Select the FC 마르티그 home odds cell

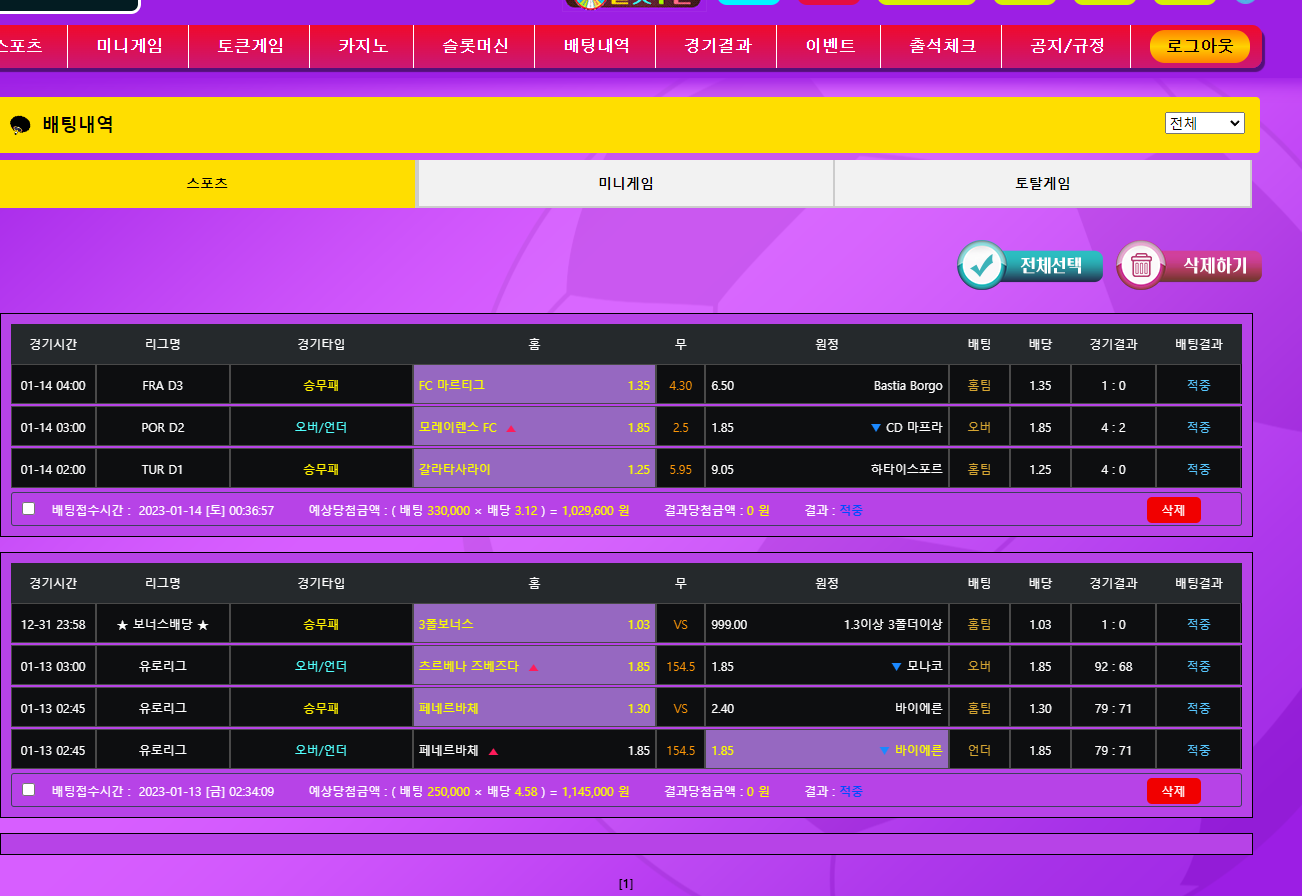click(534, 385)
